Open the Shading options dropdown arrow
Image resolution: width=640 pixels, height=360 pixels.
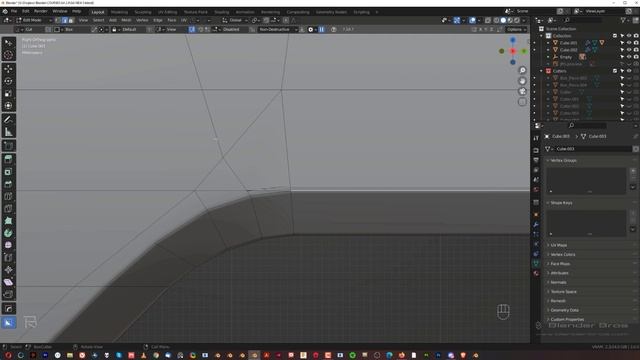pyautogui.click(x=524, y=20)
